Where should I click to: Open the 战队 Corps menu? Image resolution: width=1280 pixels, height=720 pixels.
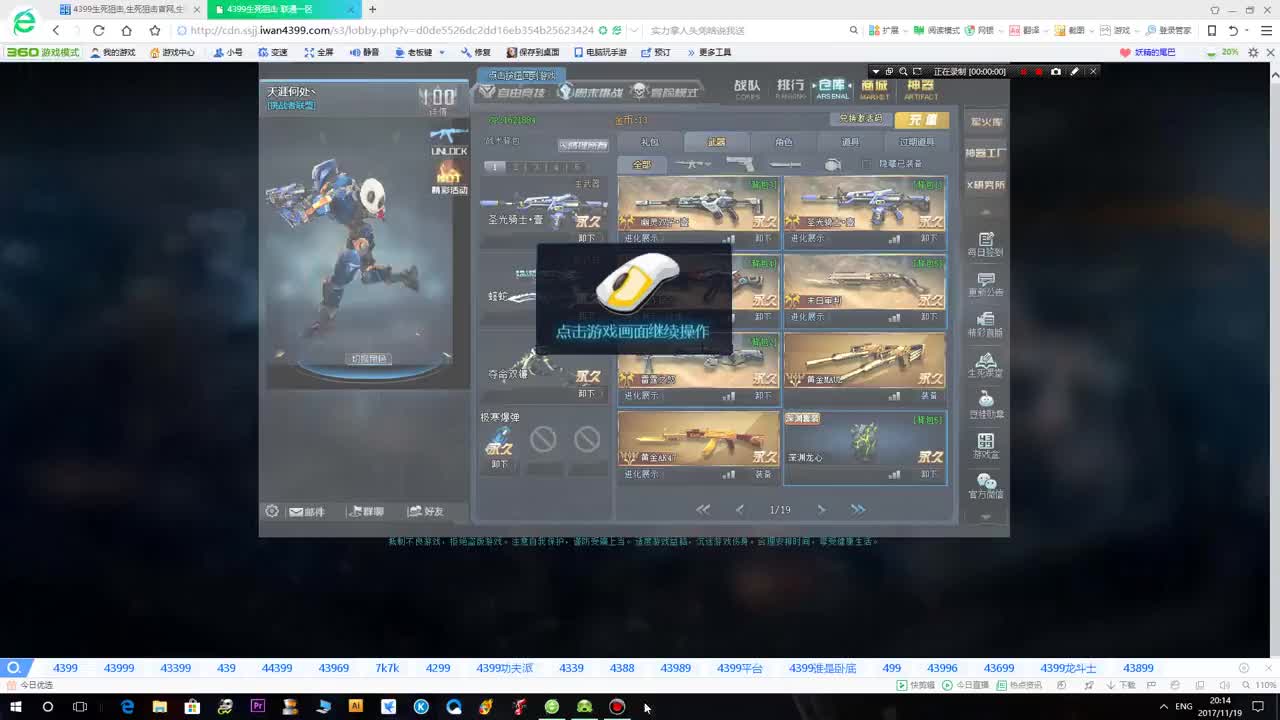[747, 89]
